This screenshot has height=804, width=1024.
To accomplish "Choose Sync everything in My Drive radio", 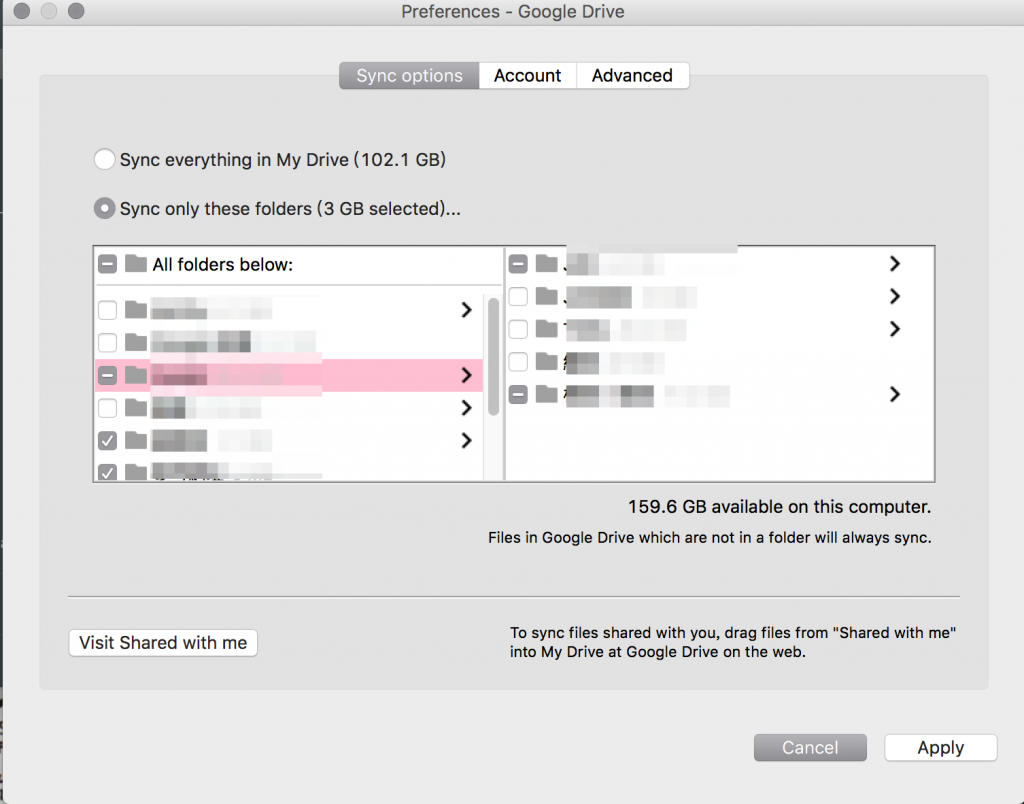I will (x=104, y=159).
